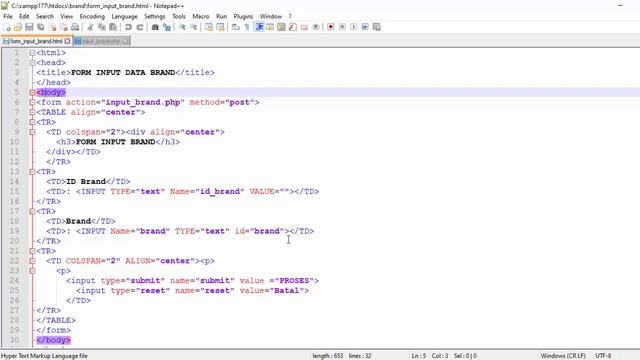Click the Zoom In toolbar icon
This screenshot has width=640, height=360.
[x=182, y=27]
